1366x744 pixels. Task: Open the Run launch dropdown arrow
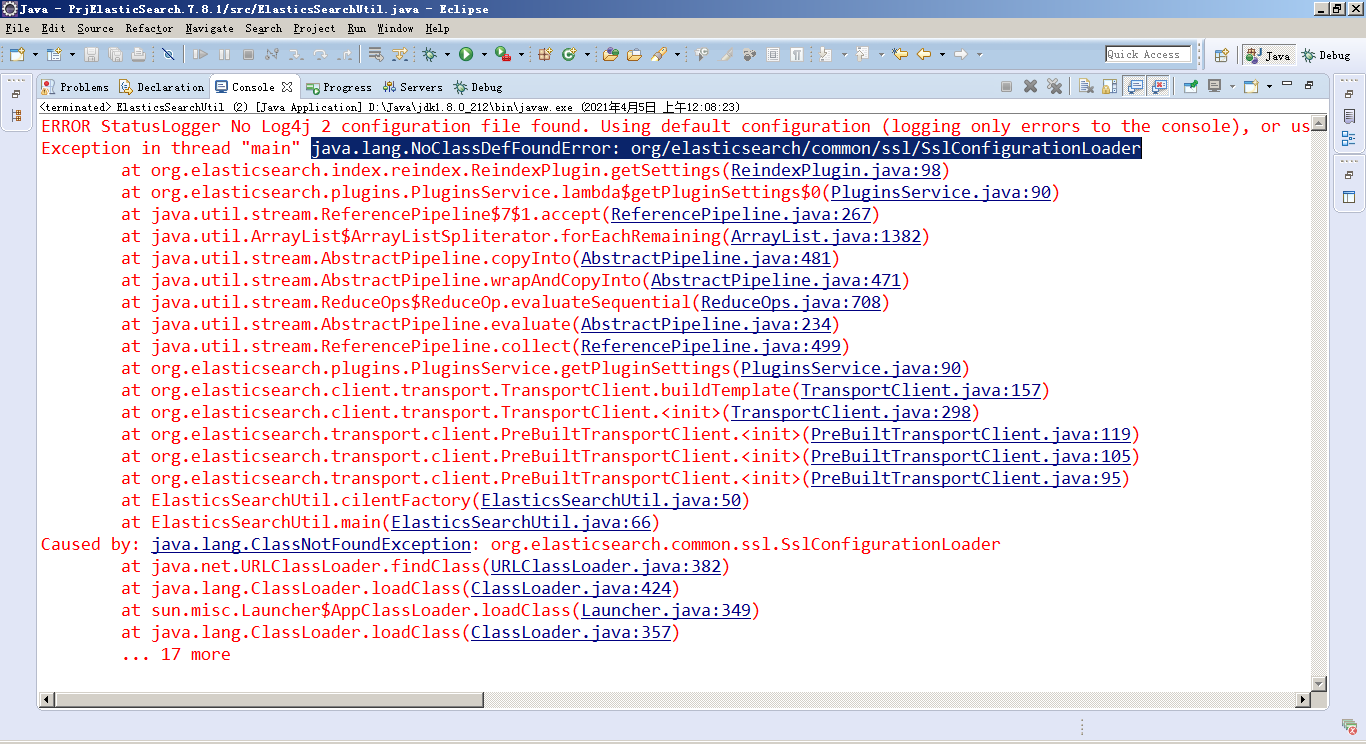484,54
